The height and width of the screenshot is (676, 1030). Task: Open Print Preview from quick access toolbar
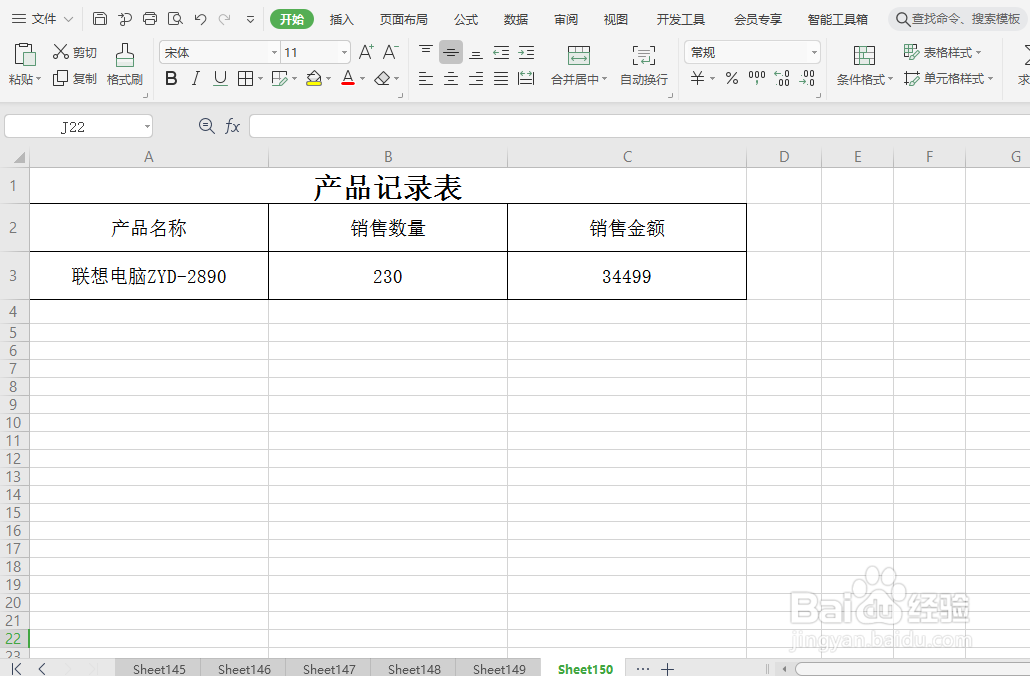(175, 18)
